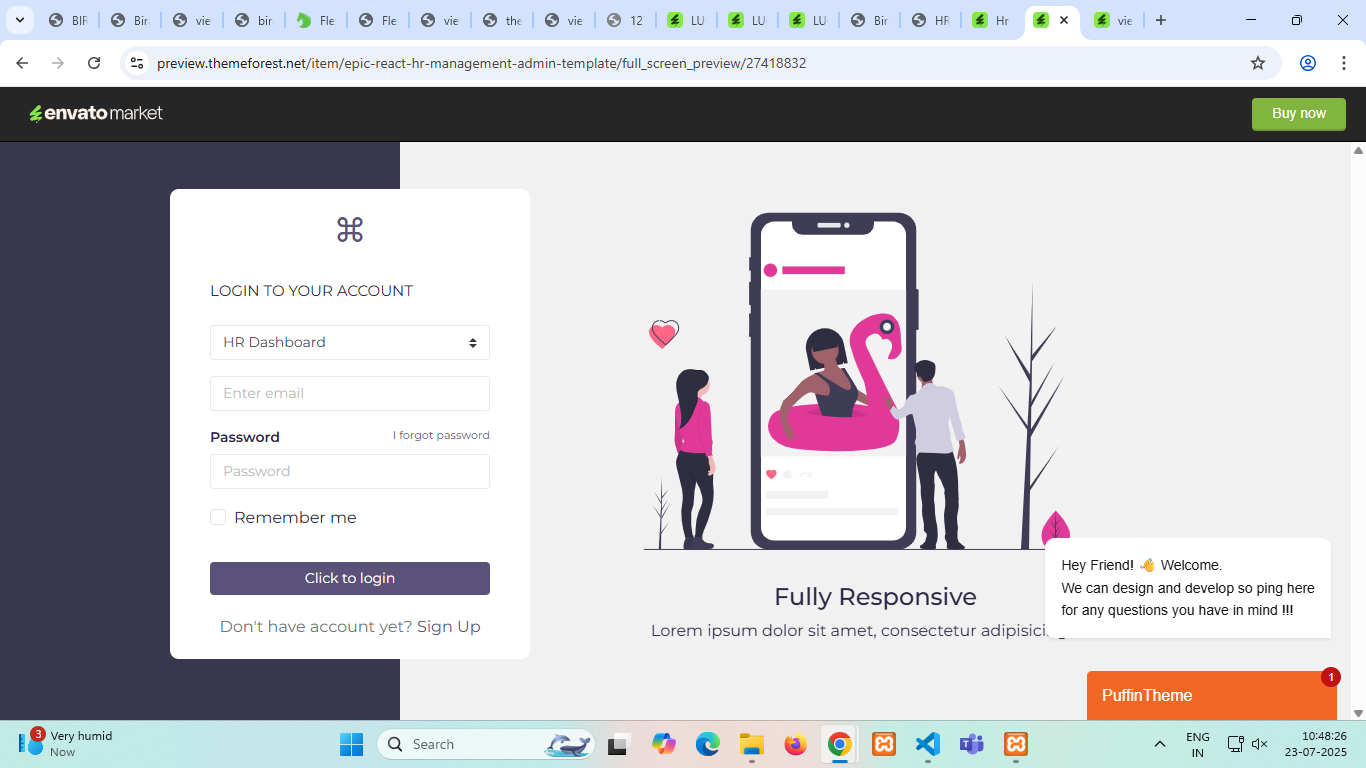Image resolution: width=1366 pixels, height=768 pixels.
Task: Open File Explorer from the taskbar
Action: 751,744
